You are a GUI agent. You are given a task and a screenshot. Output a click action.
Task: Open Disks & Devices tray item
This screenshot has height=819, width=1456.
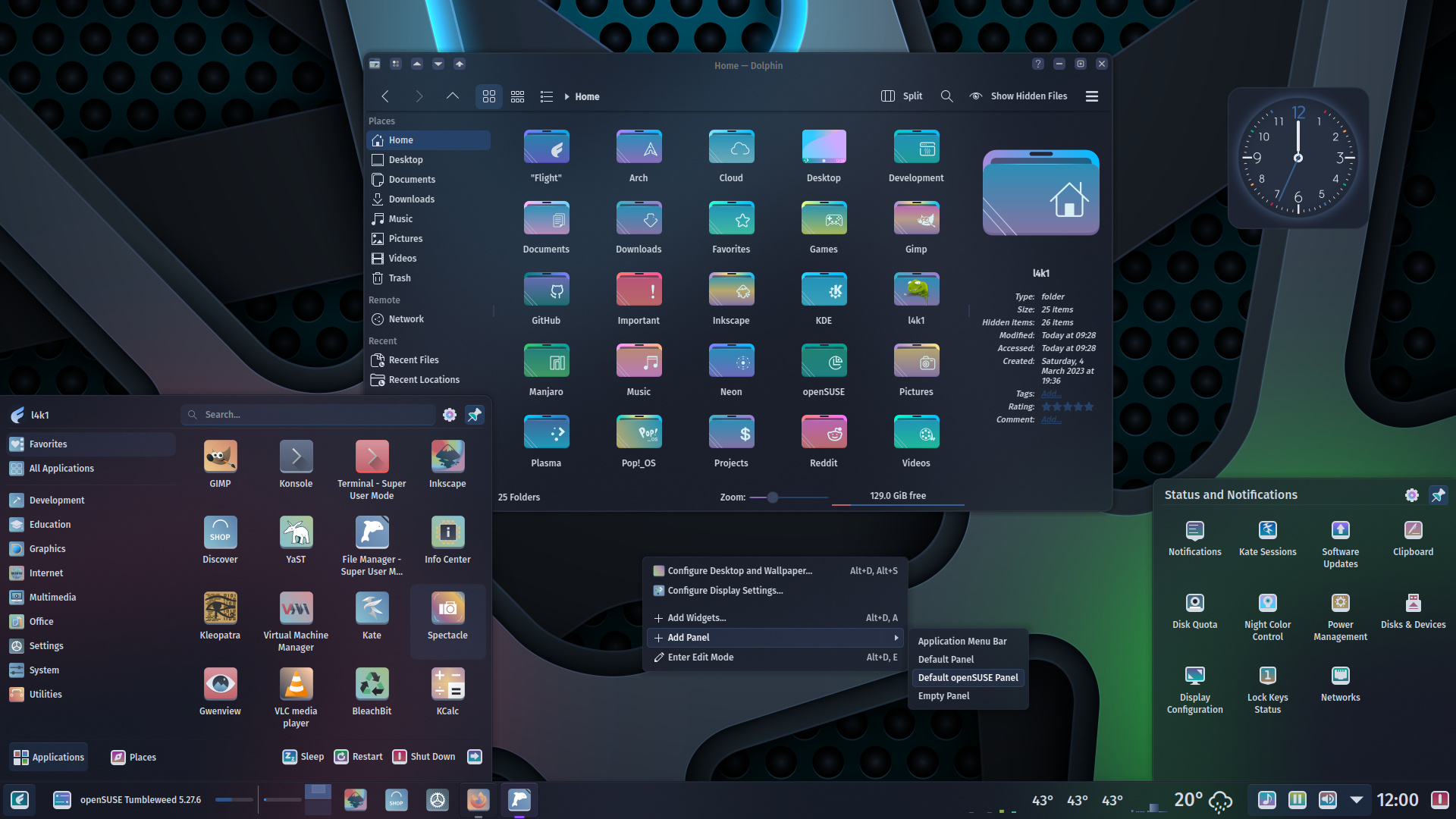click(1413, 610)
